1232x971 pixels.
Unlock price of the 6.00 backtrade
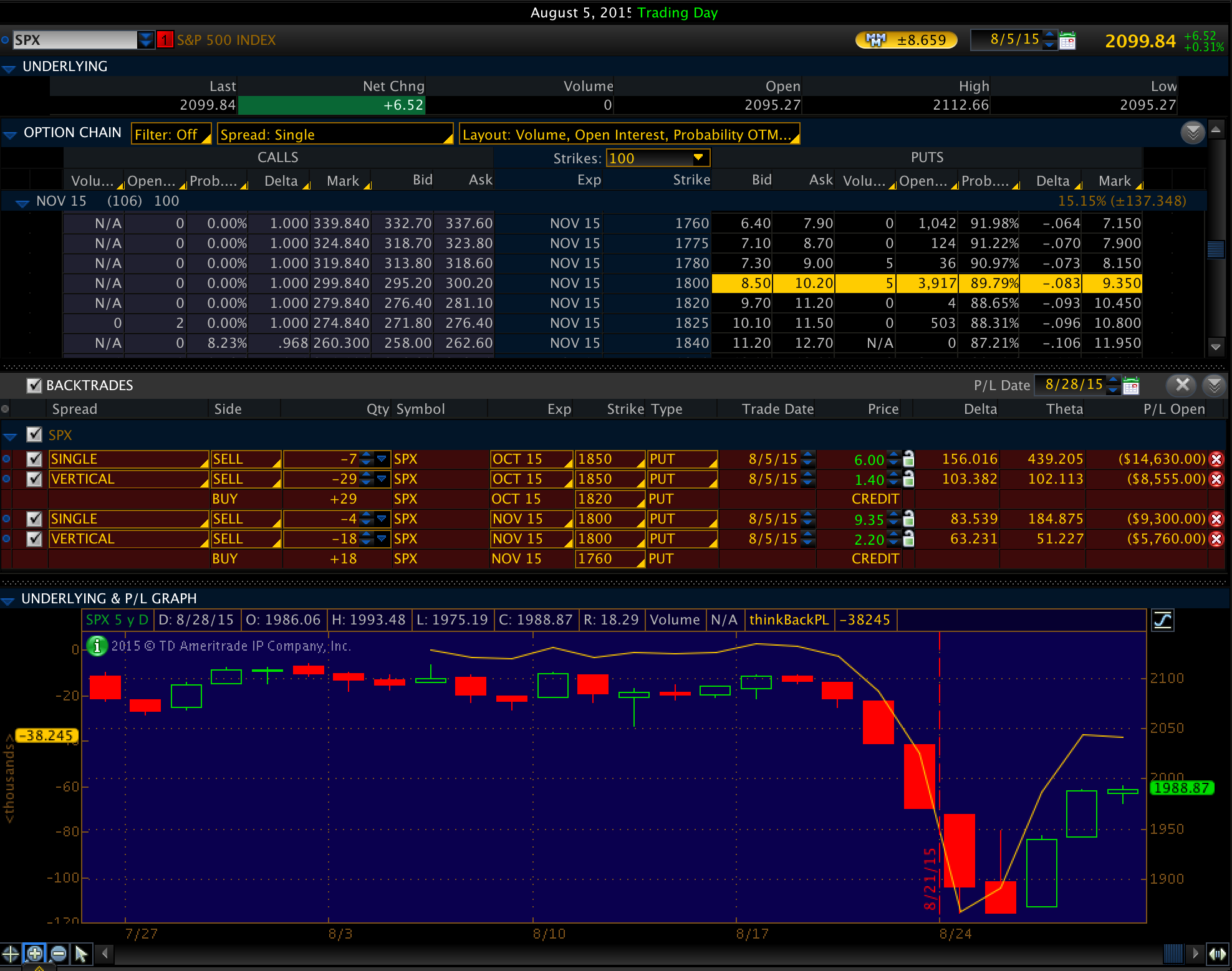909,459
